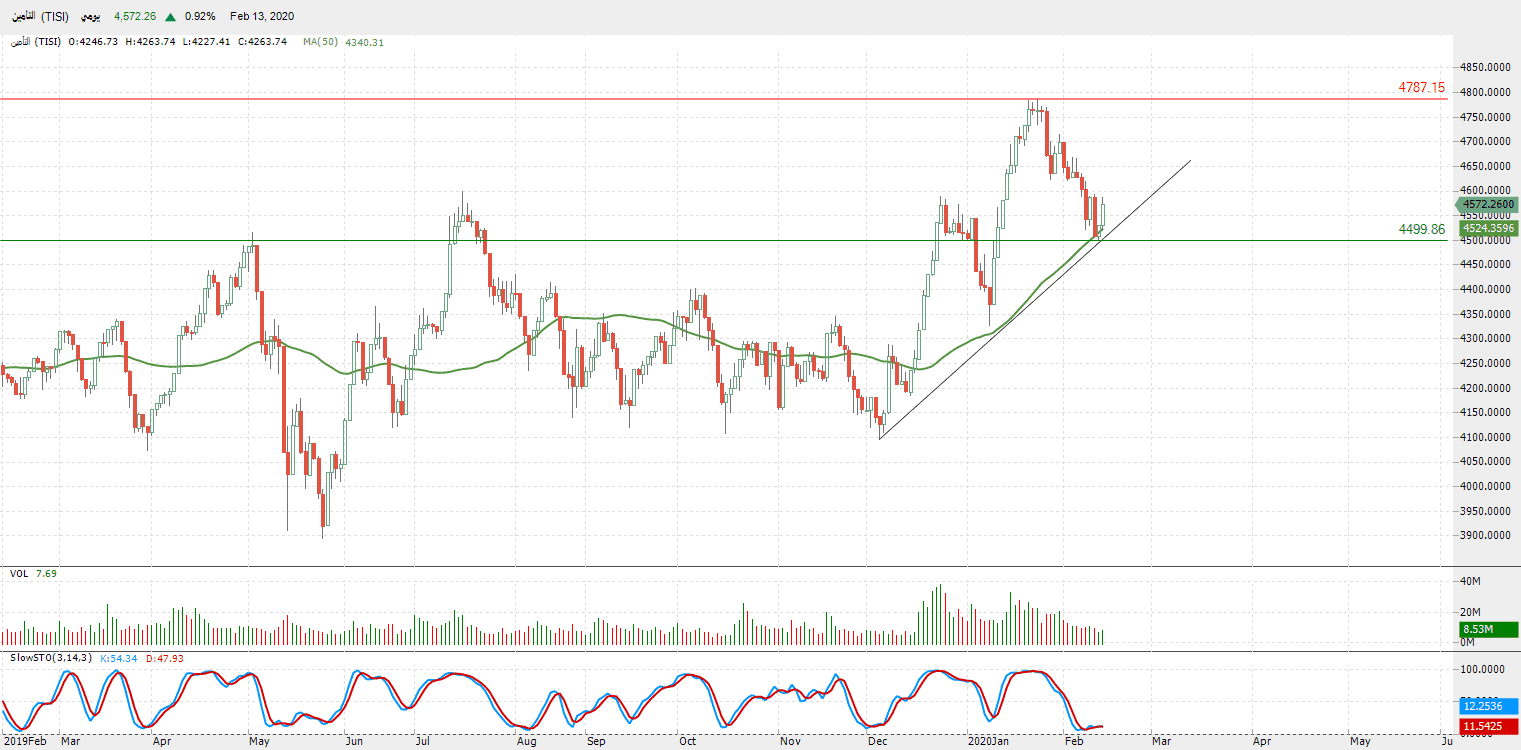Click the green 4524.3596 price tag
1521x750 pixels.
pos(1488,228)
